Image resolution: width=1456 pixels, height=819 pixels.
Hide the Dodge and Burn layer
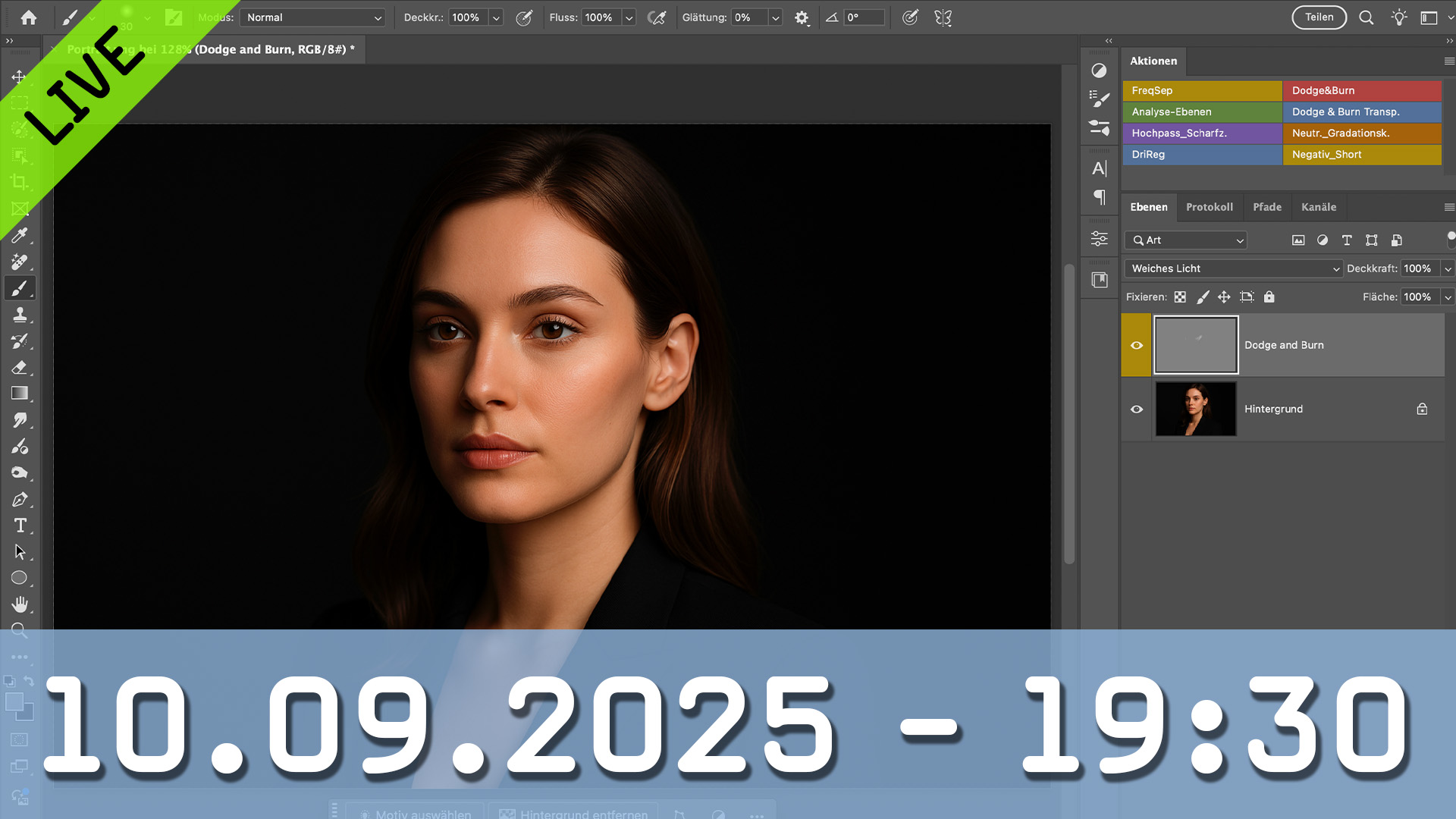tap(1136, 345)
